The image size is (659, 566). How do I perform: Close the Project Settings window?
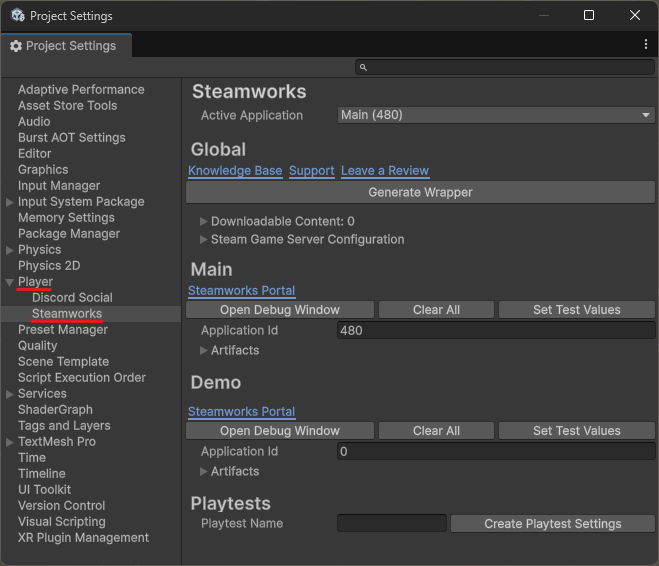click(x=635, y=15)
